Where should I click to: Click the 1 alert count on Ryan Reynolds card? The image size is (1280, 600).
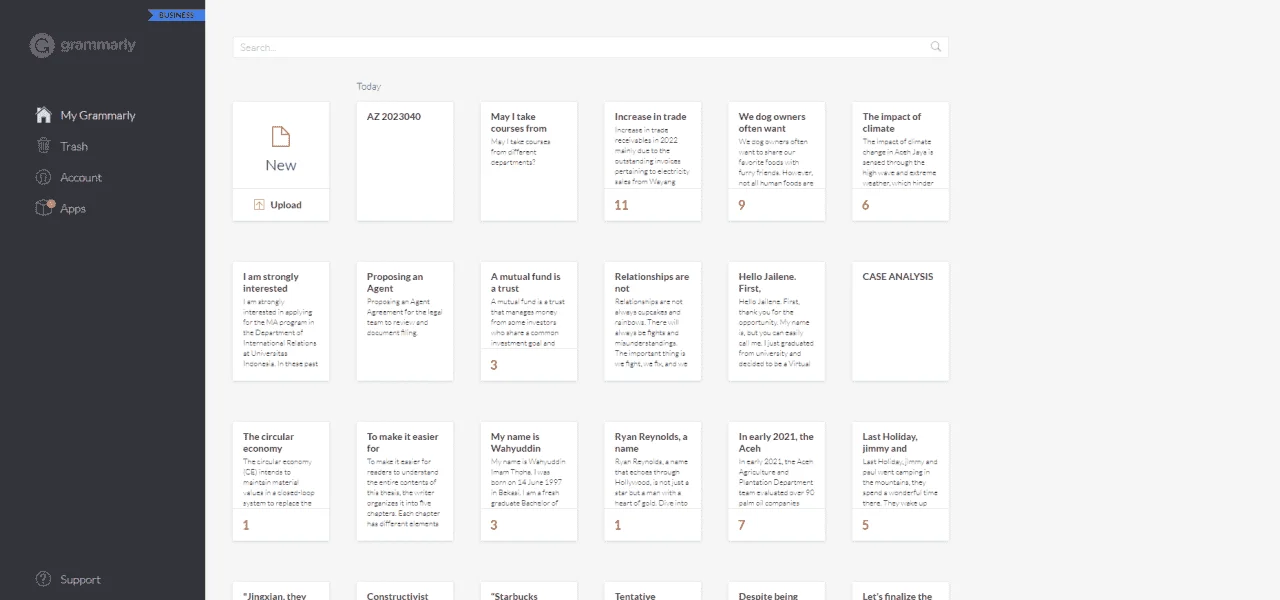(x=618, y=525)
